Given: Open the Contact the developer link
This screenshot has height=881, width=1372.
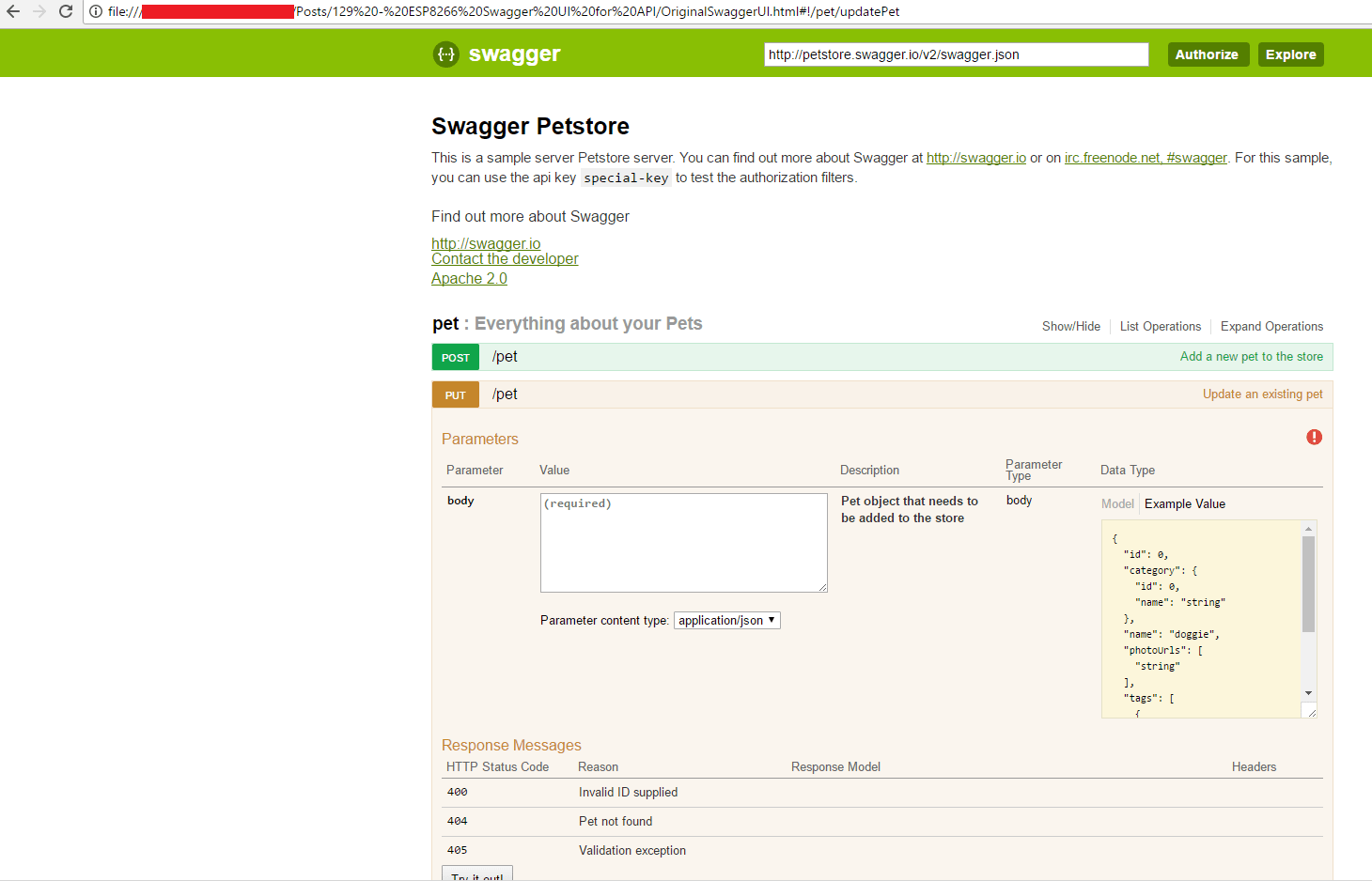Looking at the screenshot, I should pos(504,258).
